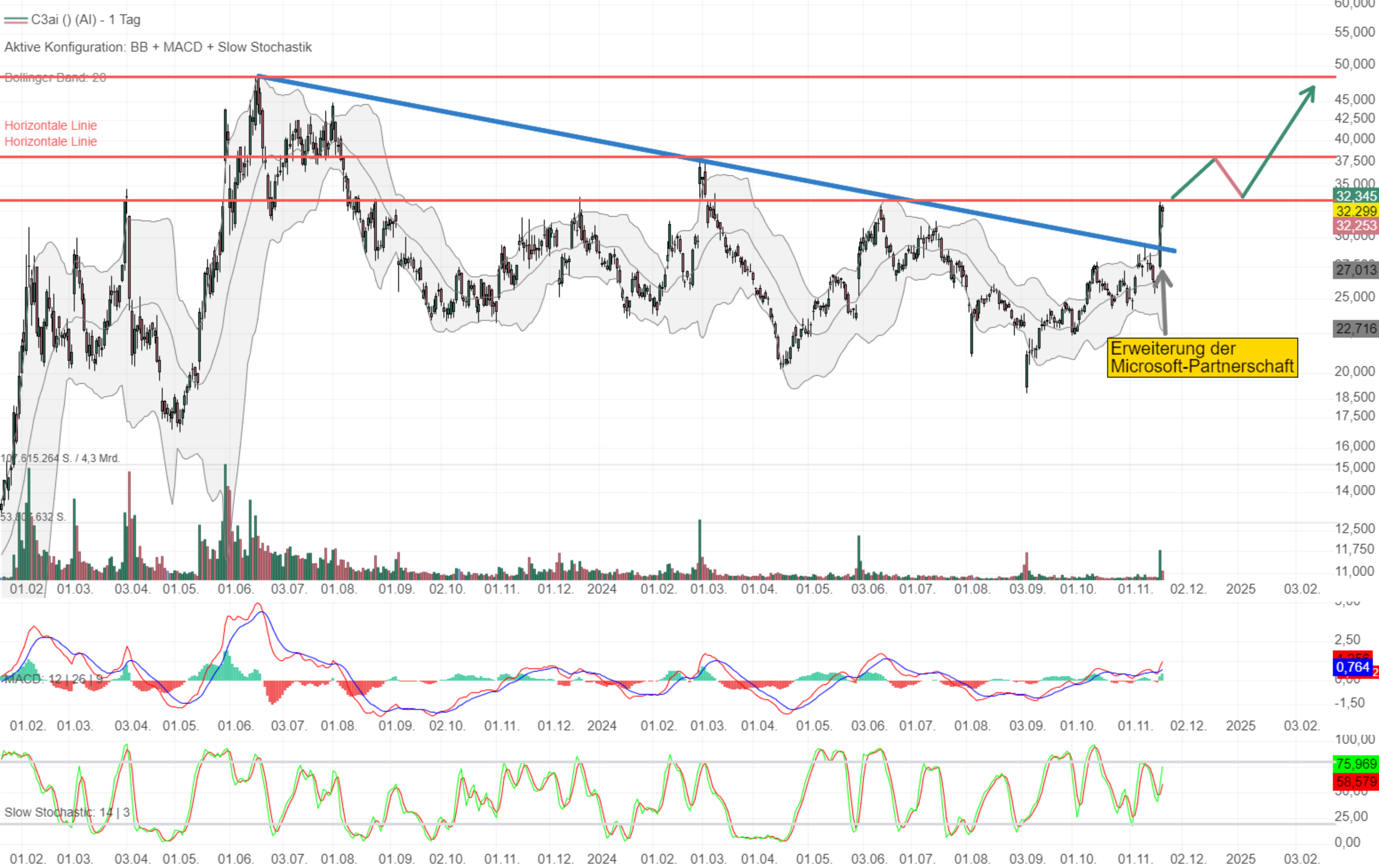
Task: Click the chart title 'C3ai () (AI) - 1 Tag'
Action: pyautogui.click(x=86, y=20)
